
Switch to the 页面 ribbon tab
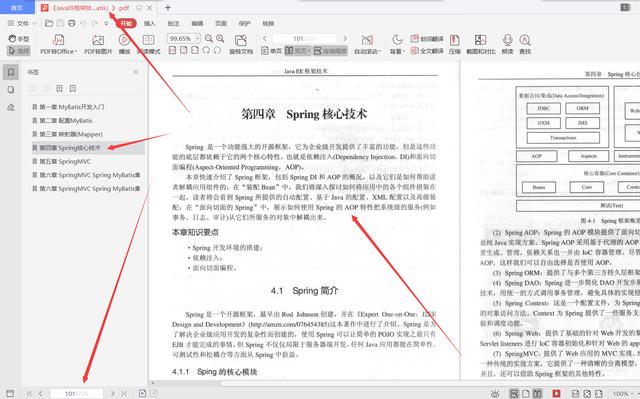point(221,23)
